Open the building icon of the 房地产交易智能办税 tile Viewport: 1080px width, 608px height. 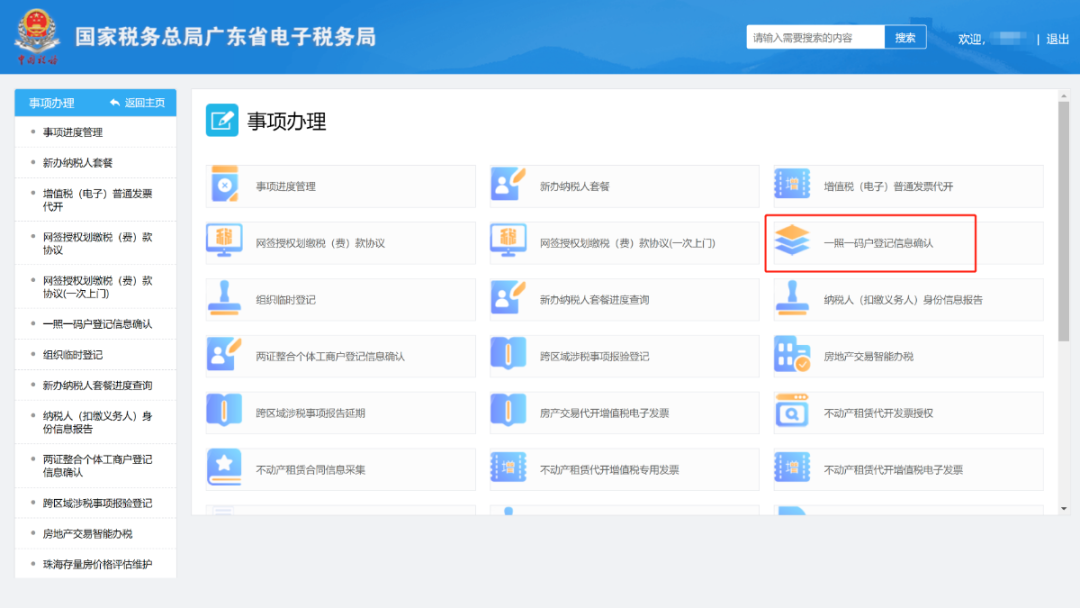(792, 355)
